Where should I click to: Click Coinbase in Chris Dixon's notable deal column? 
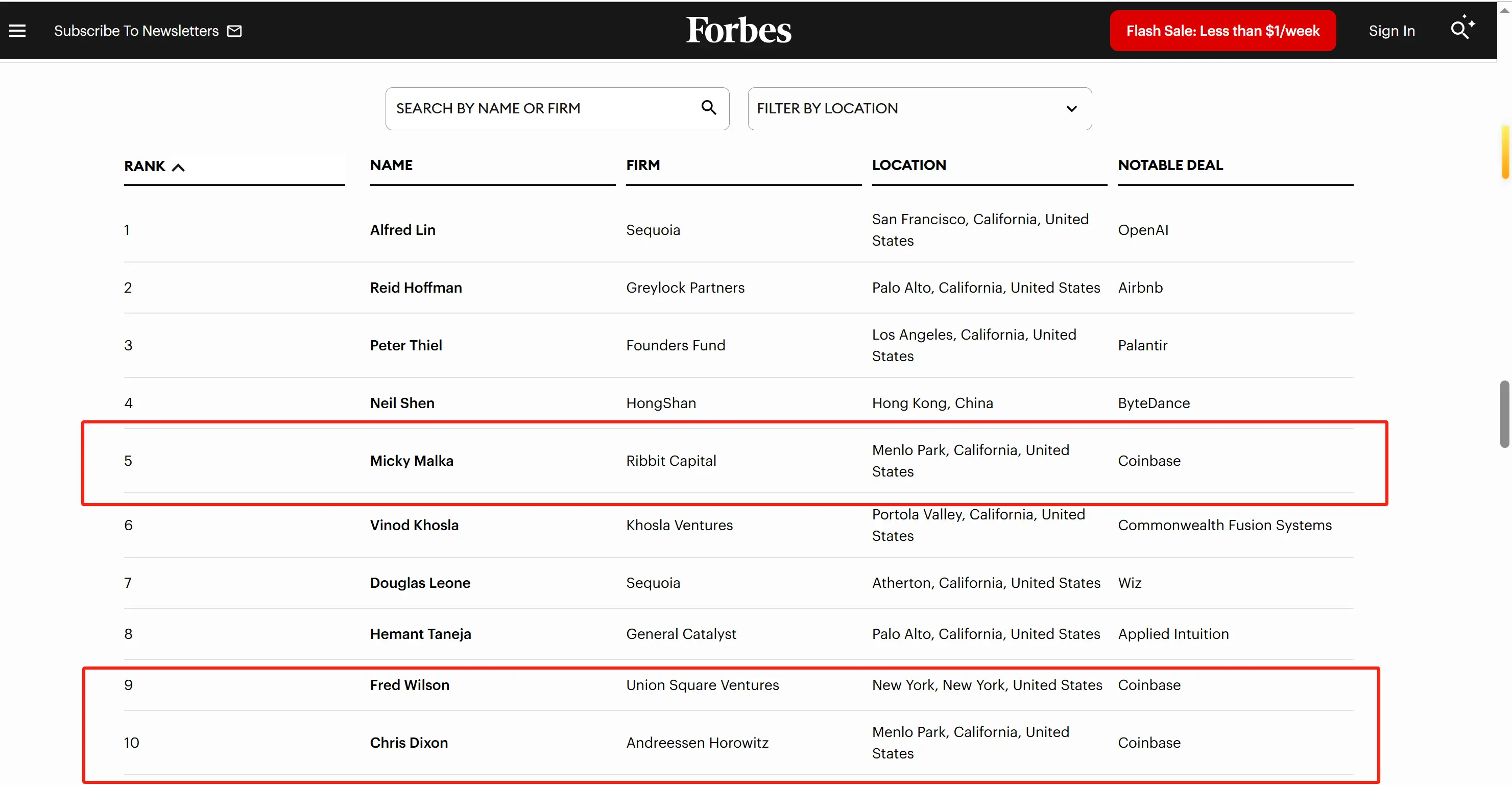point(1148,743)
